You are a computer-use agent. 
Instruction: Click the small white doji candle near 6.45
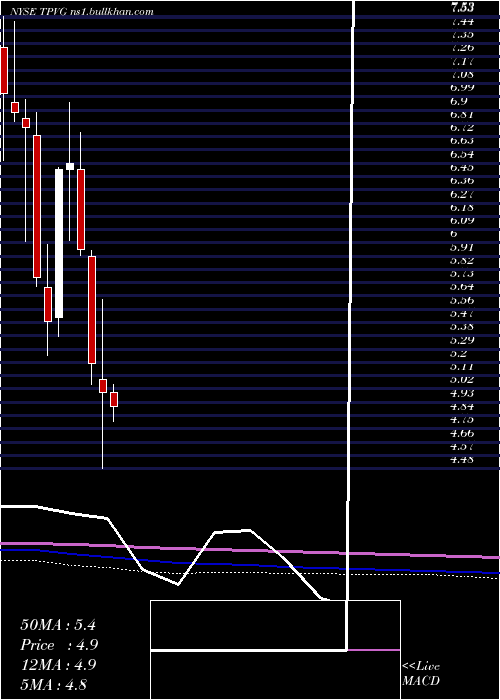click(x=70, y=167)
